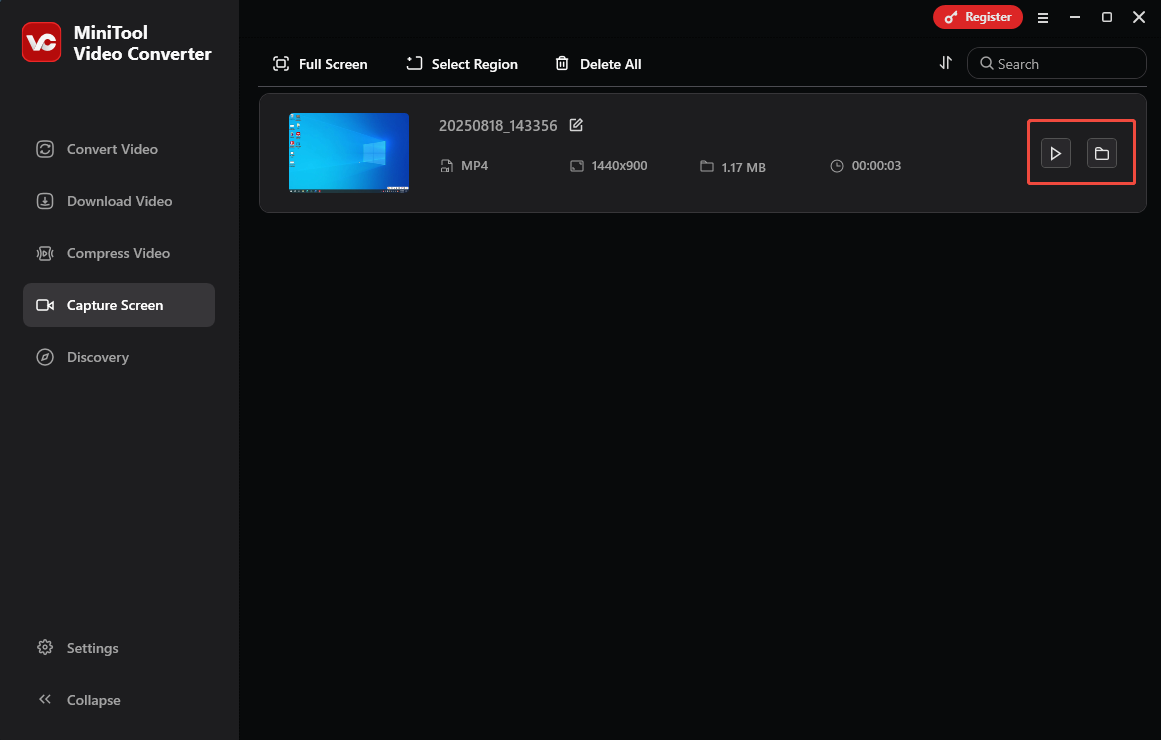Click inside the Search field

1056,63
